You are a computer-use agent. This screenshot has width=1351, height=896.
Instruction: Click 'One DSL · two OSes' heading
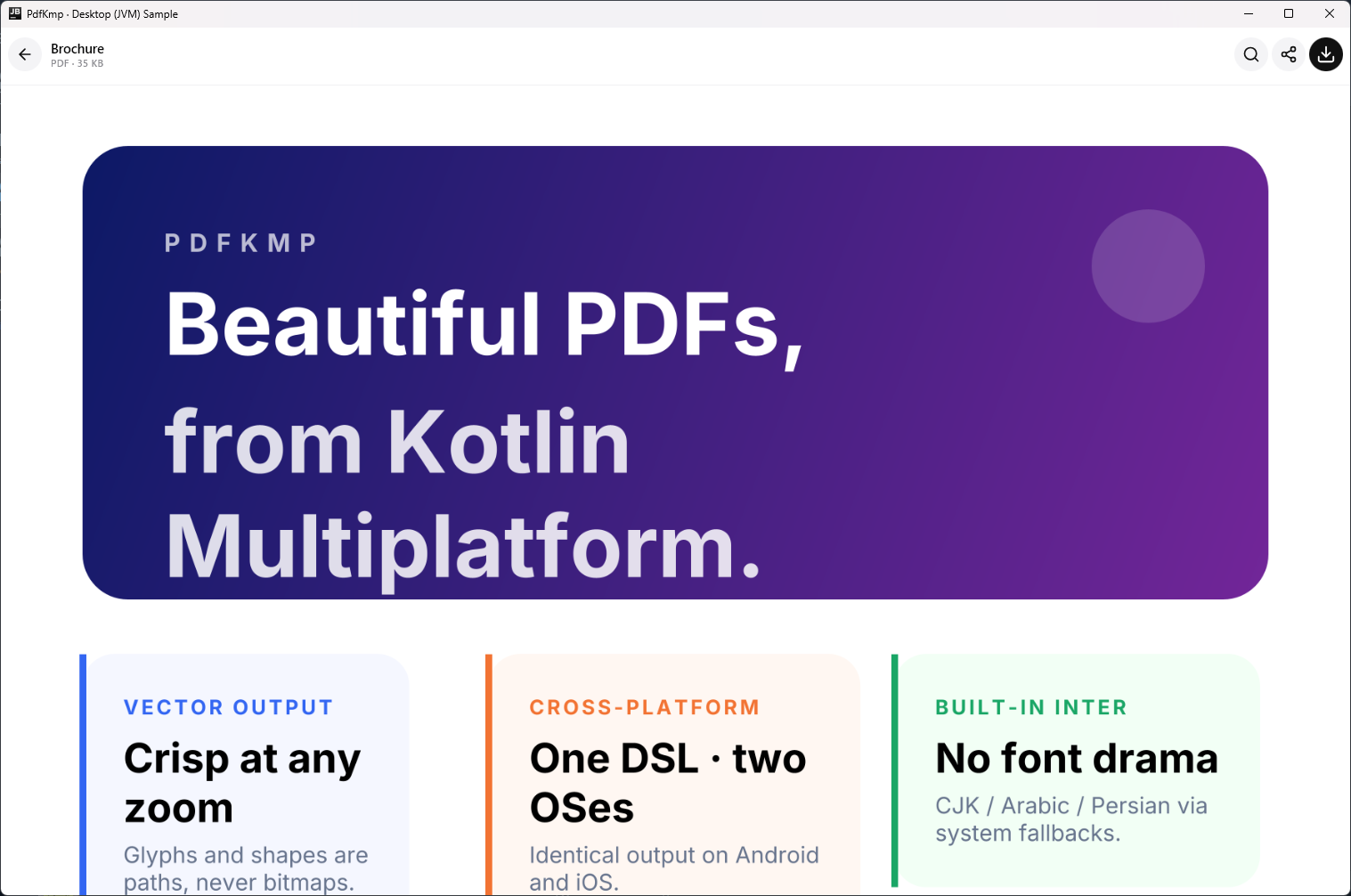[x=668, y=783]
